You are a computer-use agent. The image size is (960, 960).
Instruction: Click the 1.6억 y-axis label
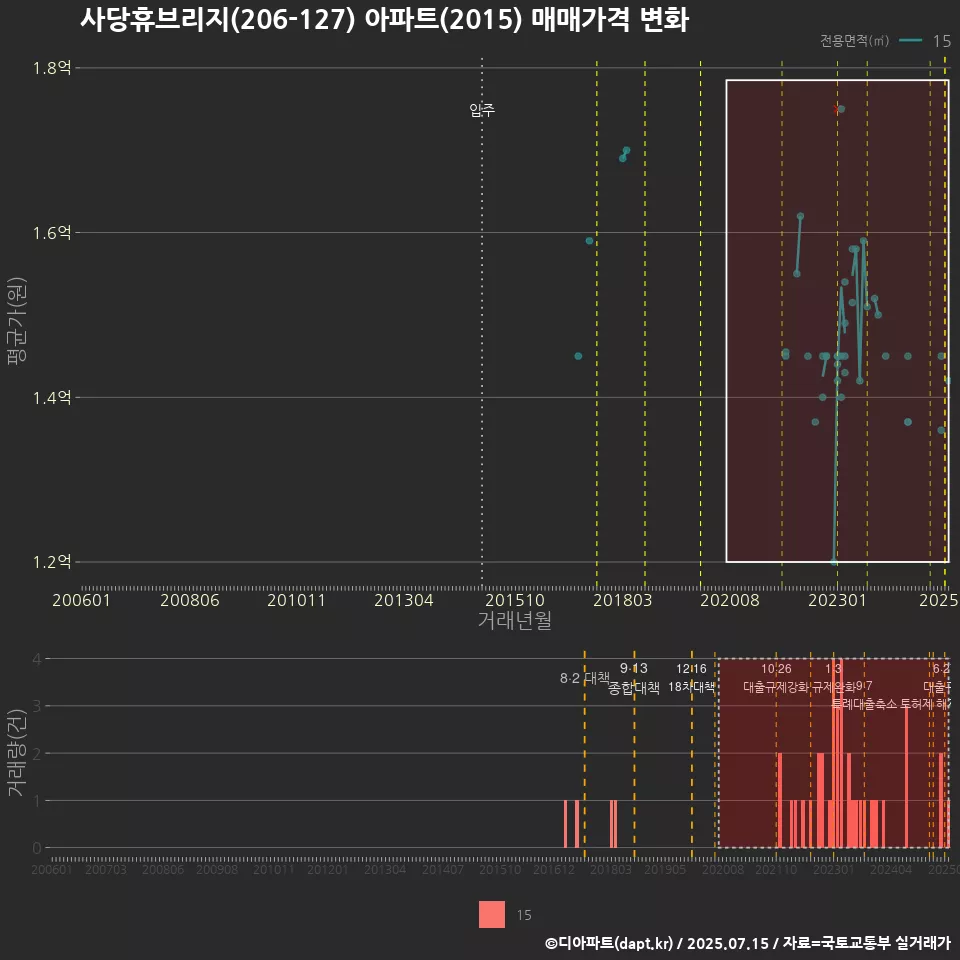tap(52, 233)
